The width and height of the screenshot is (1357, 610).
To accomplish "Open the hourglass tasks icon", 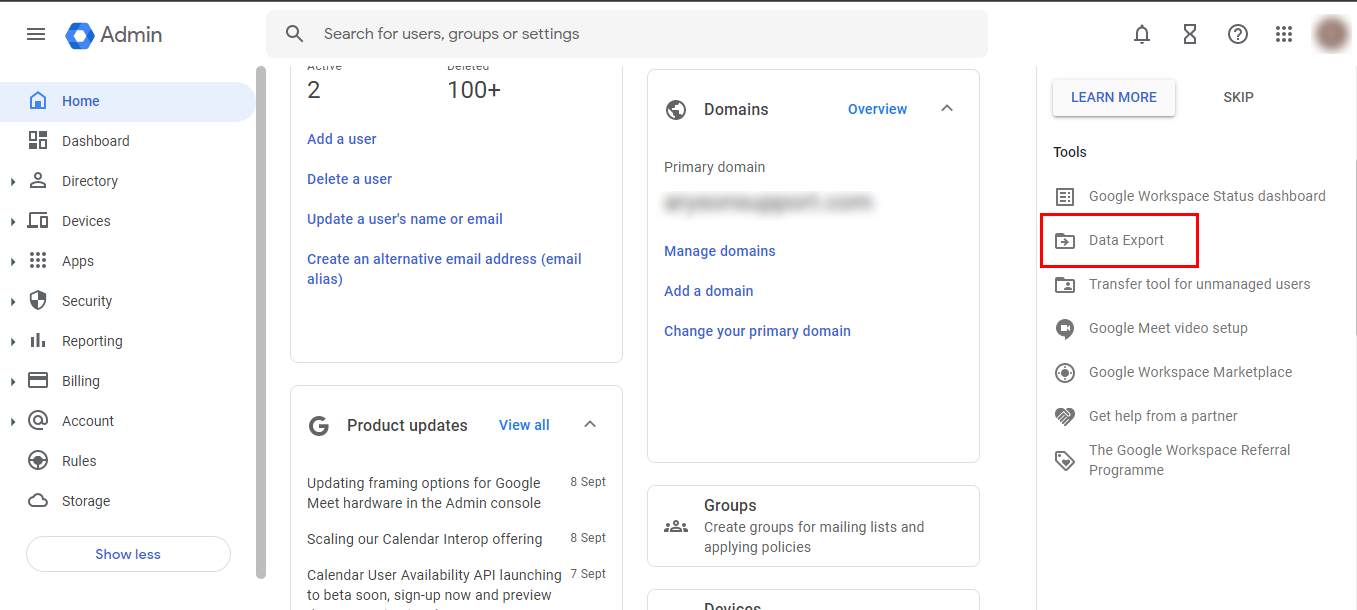I will click(x=1190, y=34).
